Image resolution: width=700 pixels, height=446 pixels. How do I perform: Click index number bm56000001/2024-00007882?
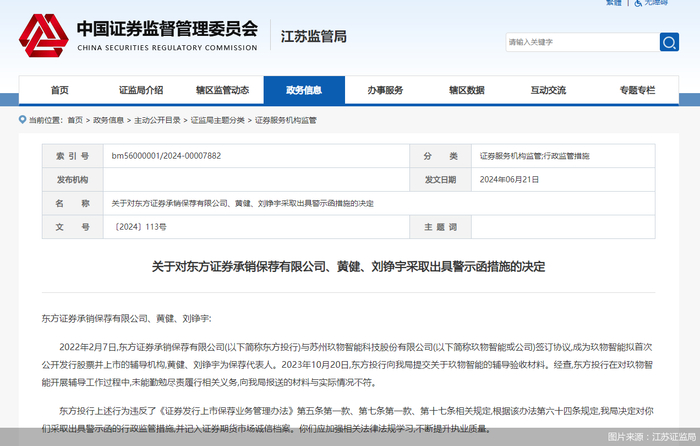tap(166, 156)
